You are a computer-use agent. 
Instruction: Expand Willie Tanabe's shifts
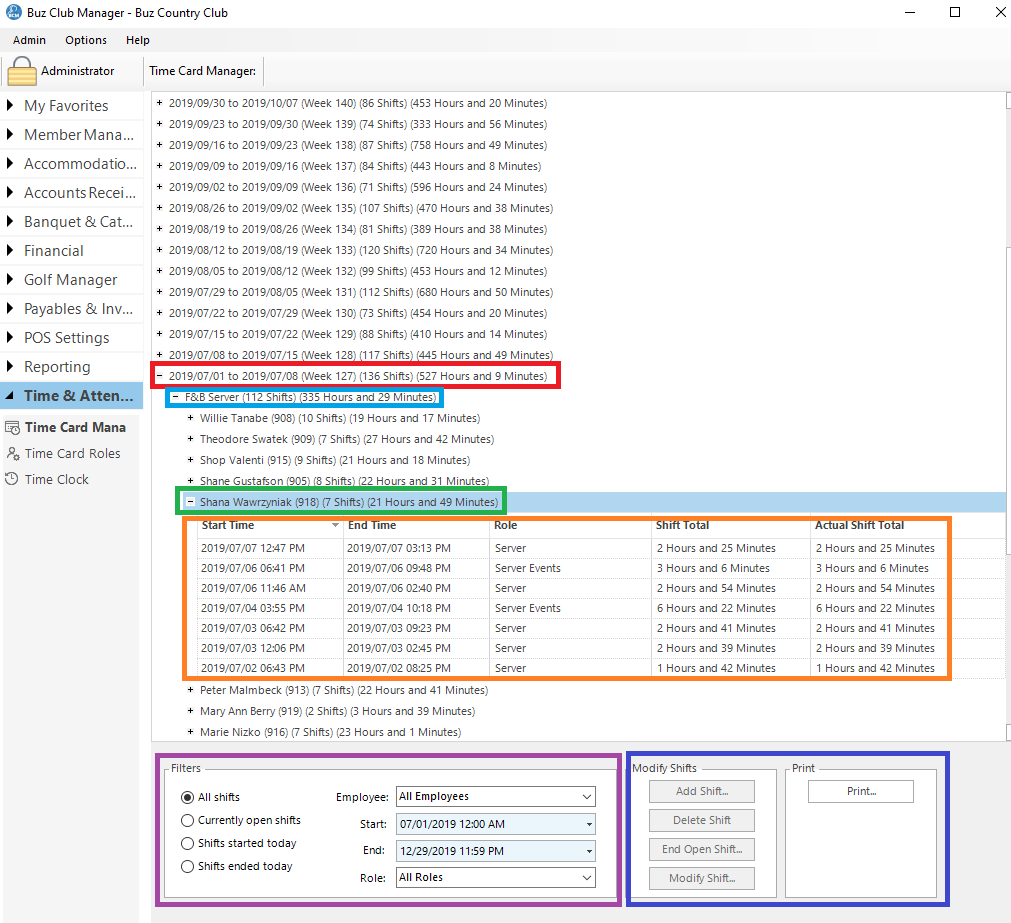190,418
